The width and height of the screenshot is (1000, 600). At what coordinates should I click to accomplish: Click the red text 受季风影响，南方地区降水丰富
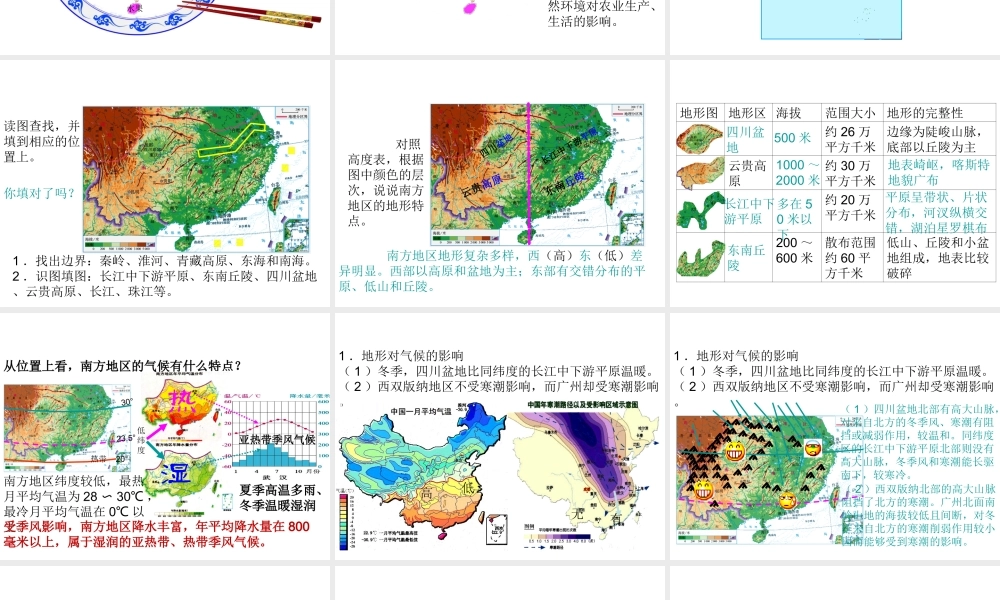tap(157, 534)
